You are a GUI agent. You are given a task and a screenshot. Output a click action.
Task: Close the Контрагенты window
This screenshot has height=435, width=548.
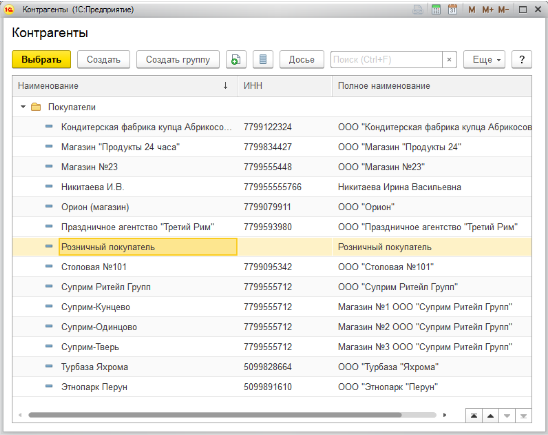point(538,9)
